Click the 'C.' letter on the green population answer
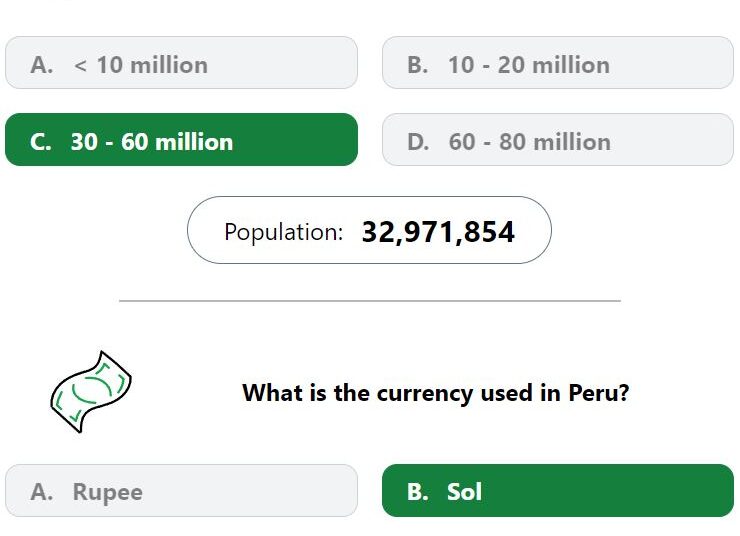The width and height of the screenshot is (740, 536). click(x=41, y=142)
